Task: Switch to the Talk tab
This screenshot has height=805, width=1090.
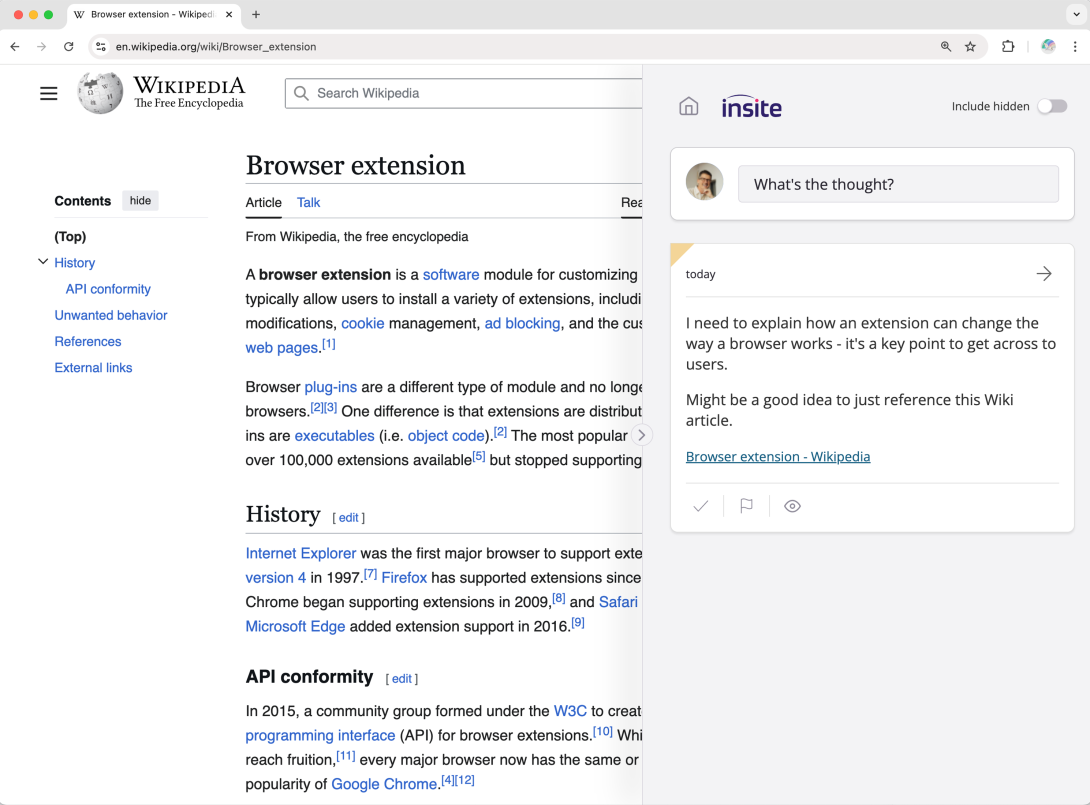Action: (x=309, y=202)
